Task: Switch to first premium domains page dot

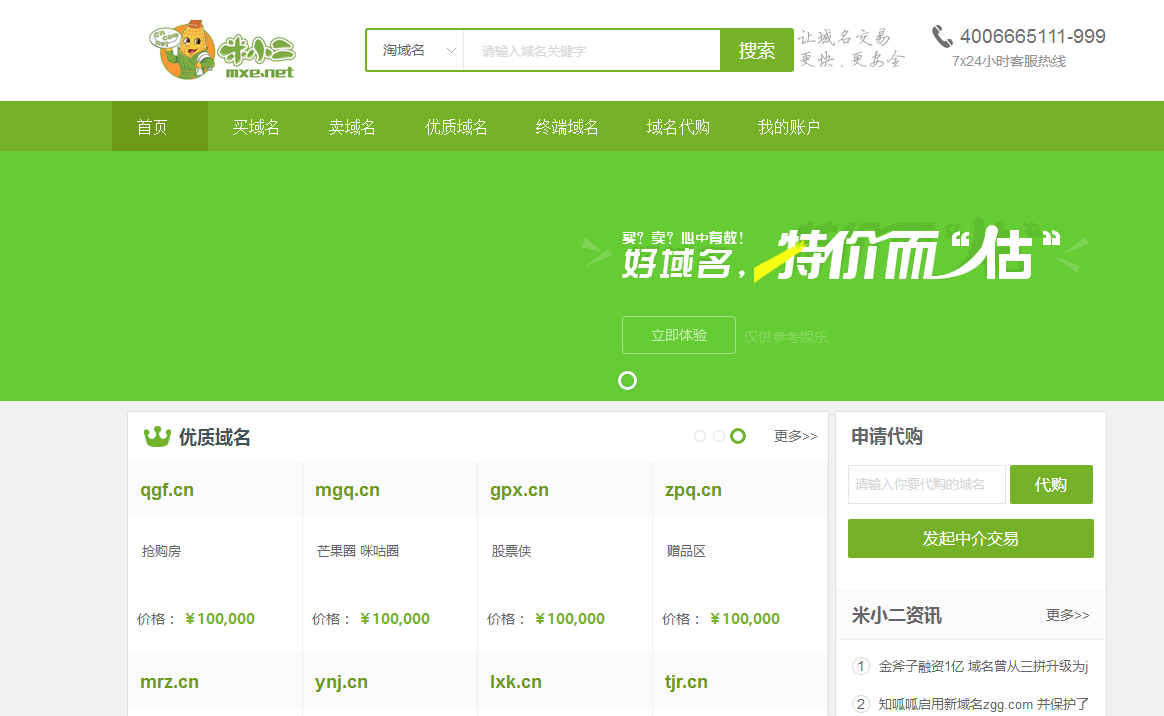Action: 700,436
